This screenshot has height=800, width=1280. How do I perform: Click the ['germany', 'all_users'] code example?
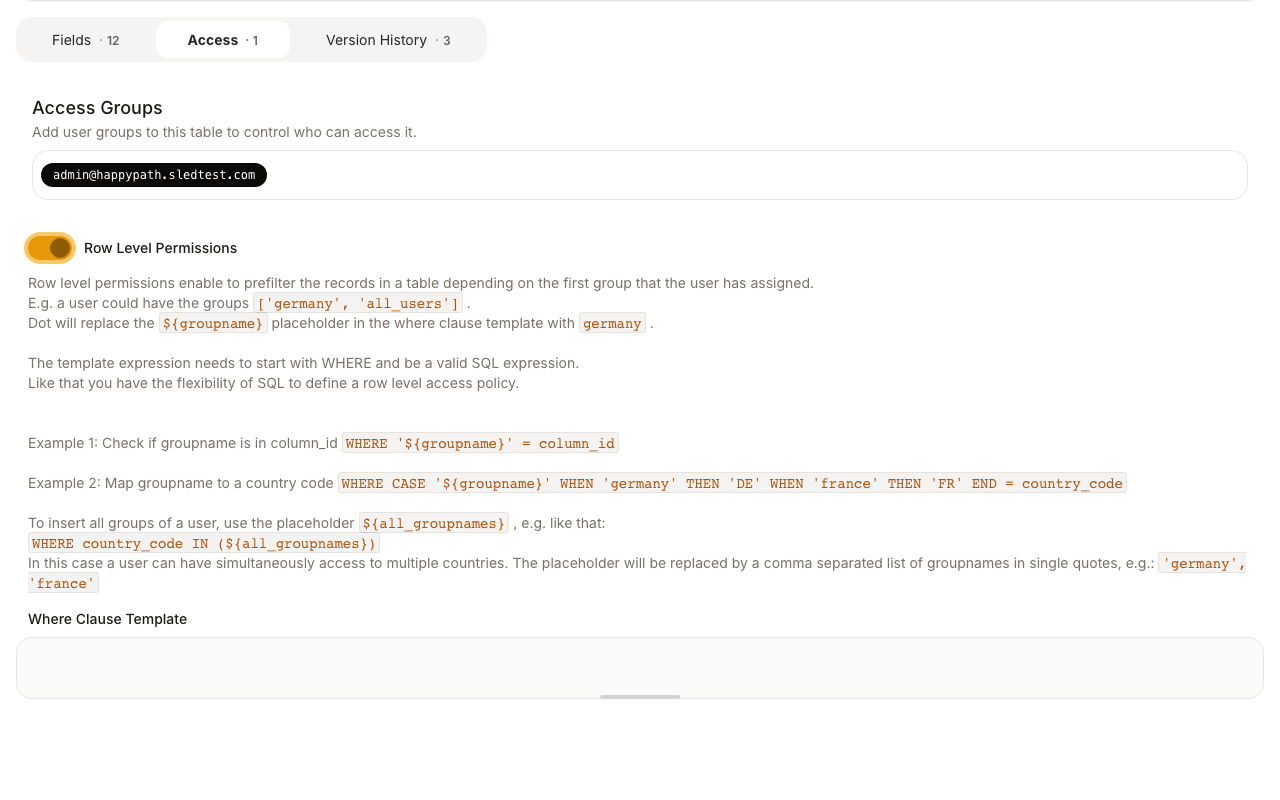(358, 303)
